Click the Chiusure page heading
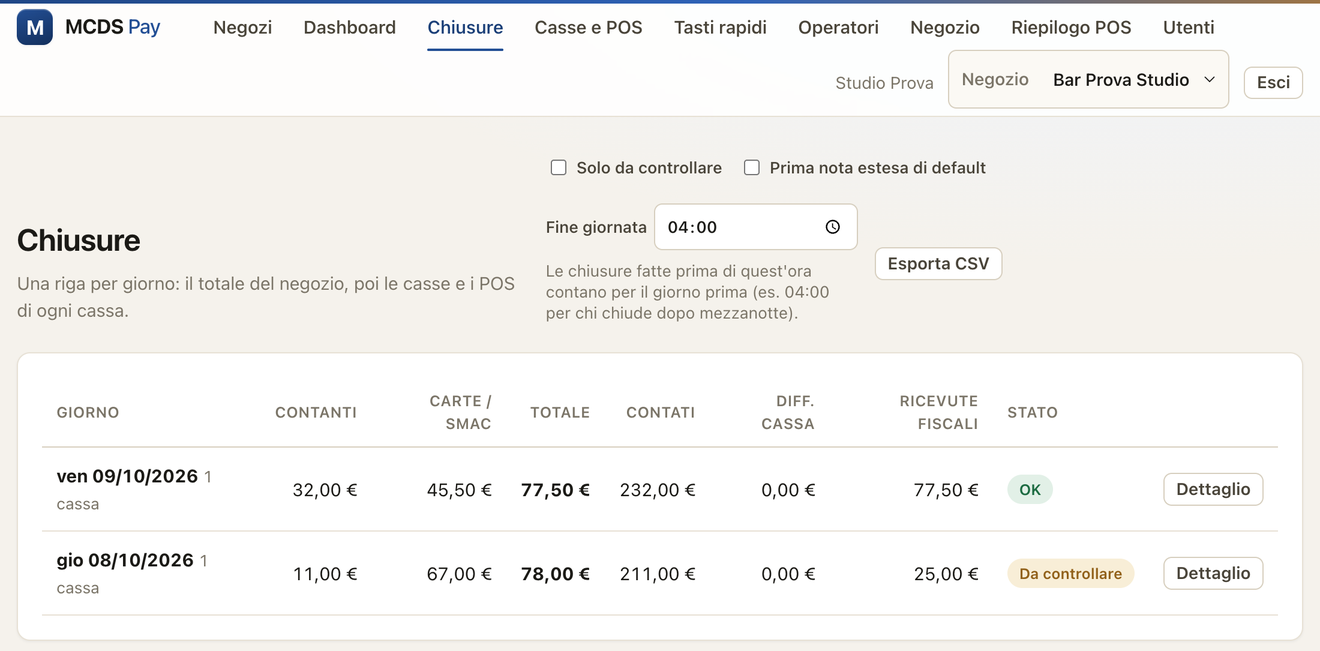The height and width of the screenshot is (651, 1320). click(x=79, y=241)
